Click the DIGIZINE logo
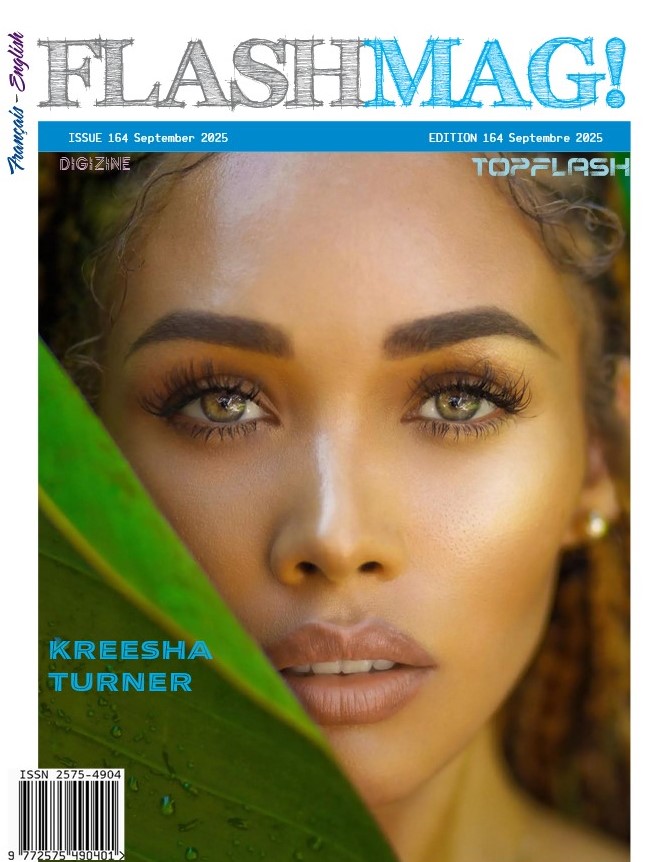Screen dimensions: 664x862 tap(95, 164)
